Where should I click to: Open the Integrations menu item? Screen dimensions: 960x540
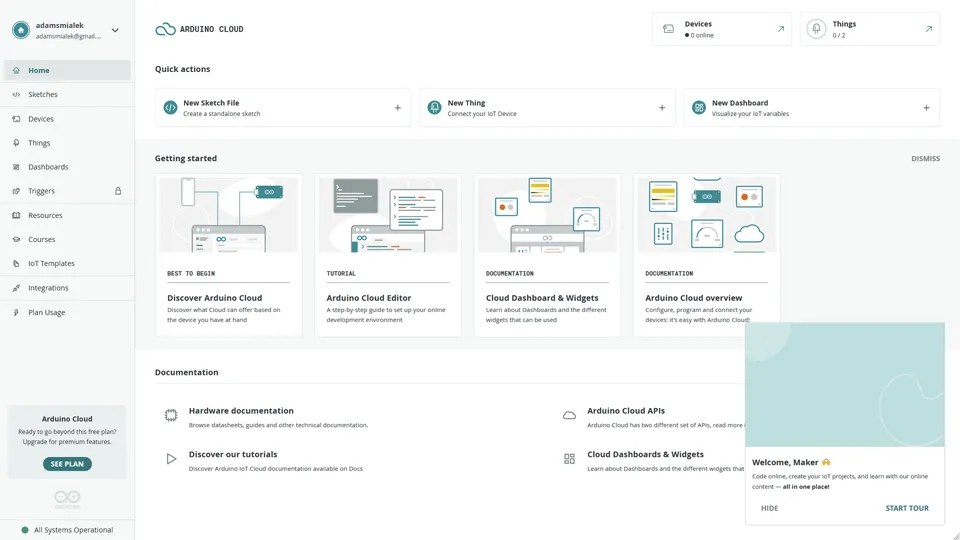coord(67,288)
